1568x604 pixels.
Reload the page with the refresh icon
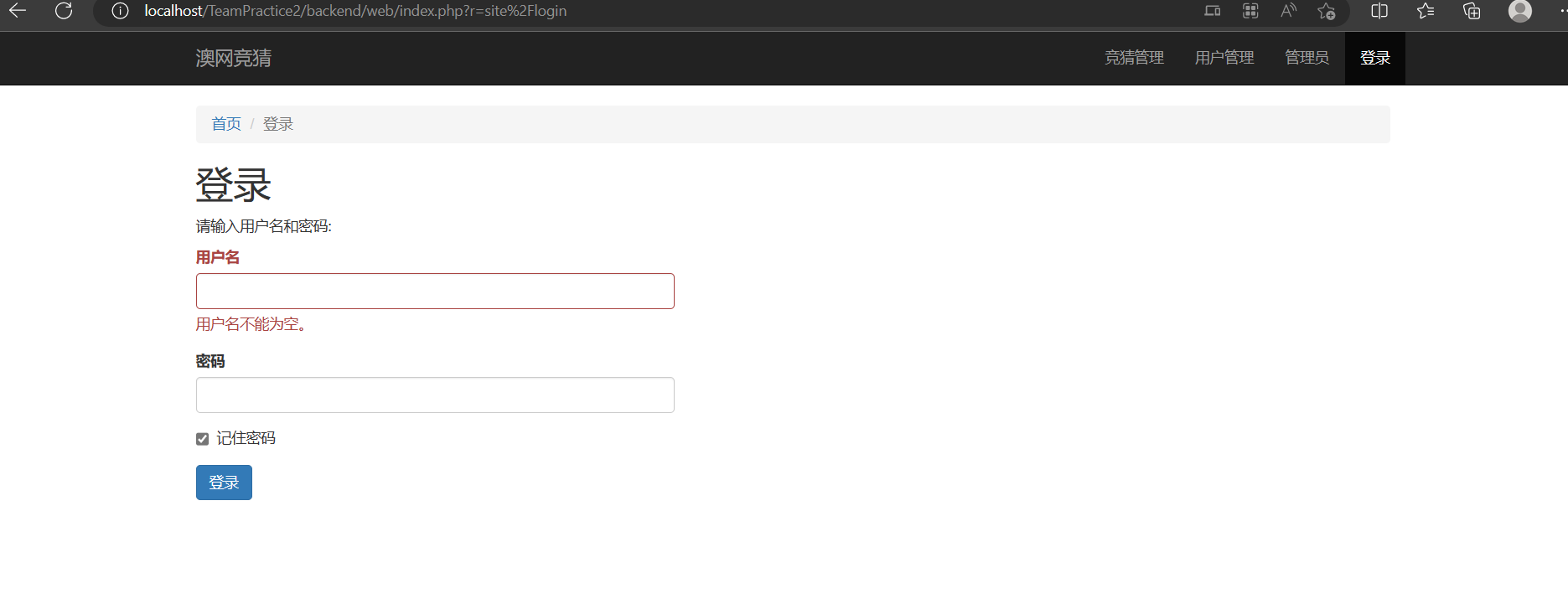click(x=64, y=11)
